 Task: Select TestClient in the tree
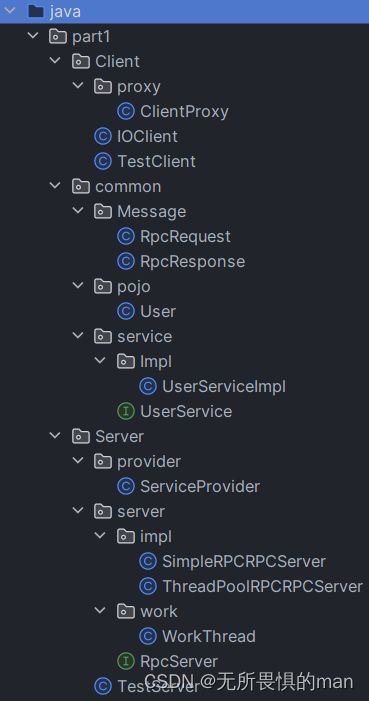click(145, 161)
